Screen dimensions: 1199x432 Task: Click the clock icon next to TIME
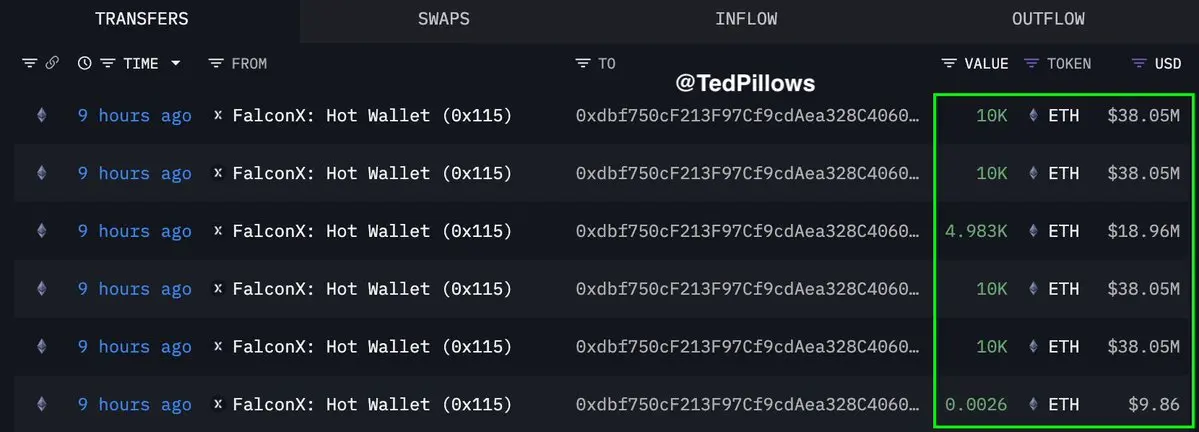click(85, 63)
